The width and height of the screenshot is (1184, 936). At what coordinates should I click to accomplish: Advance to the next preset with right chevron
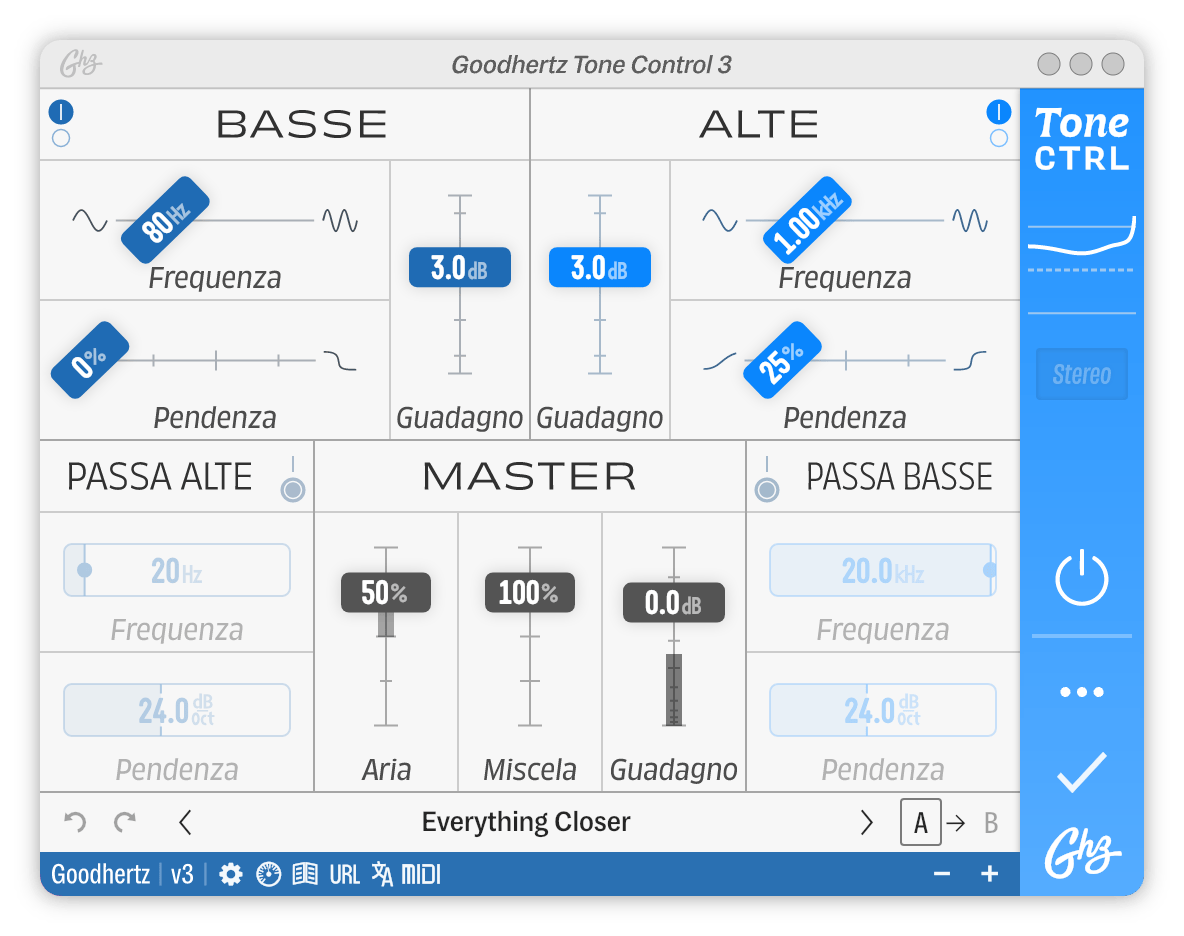866,821
